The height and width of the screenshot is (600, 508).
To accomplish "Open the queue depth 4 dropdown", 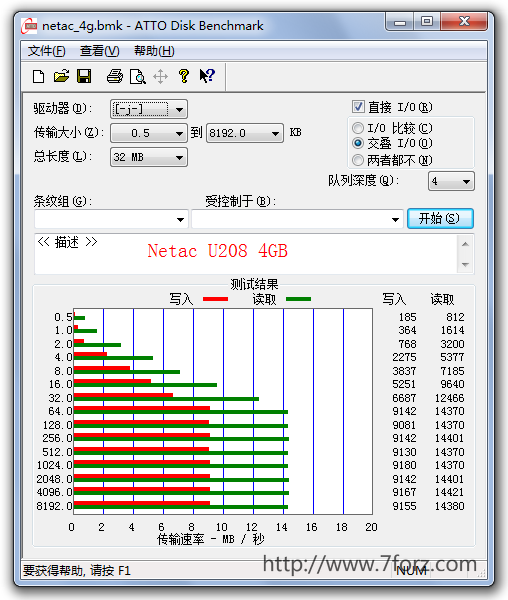I will [451, 181].
